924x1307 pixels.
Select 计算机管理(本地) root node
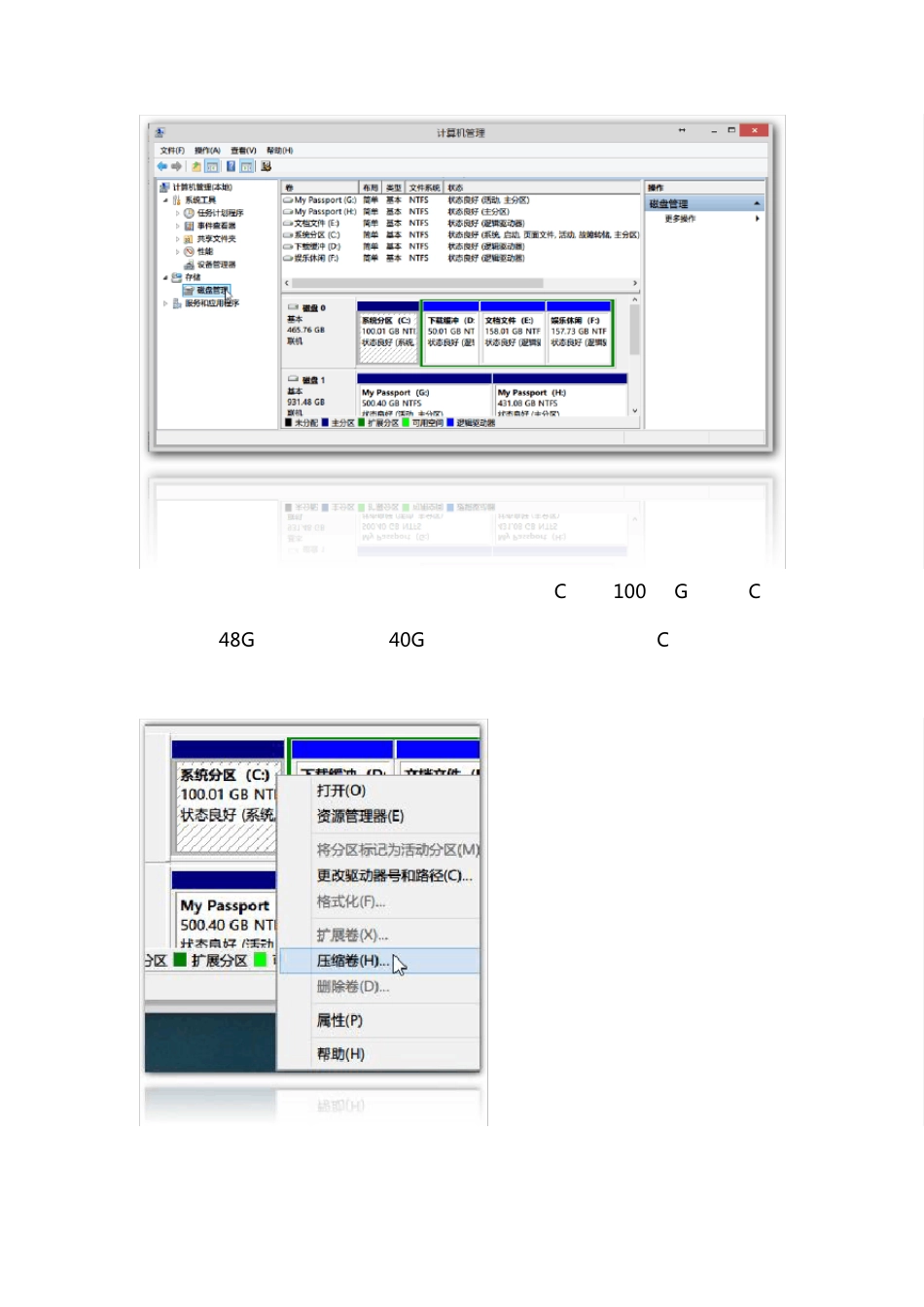(x=201, y=187)
